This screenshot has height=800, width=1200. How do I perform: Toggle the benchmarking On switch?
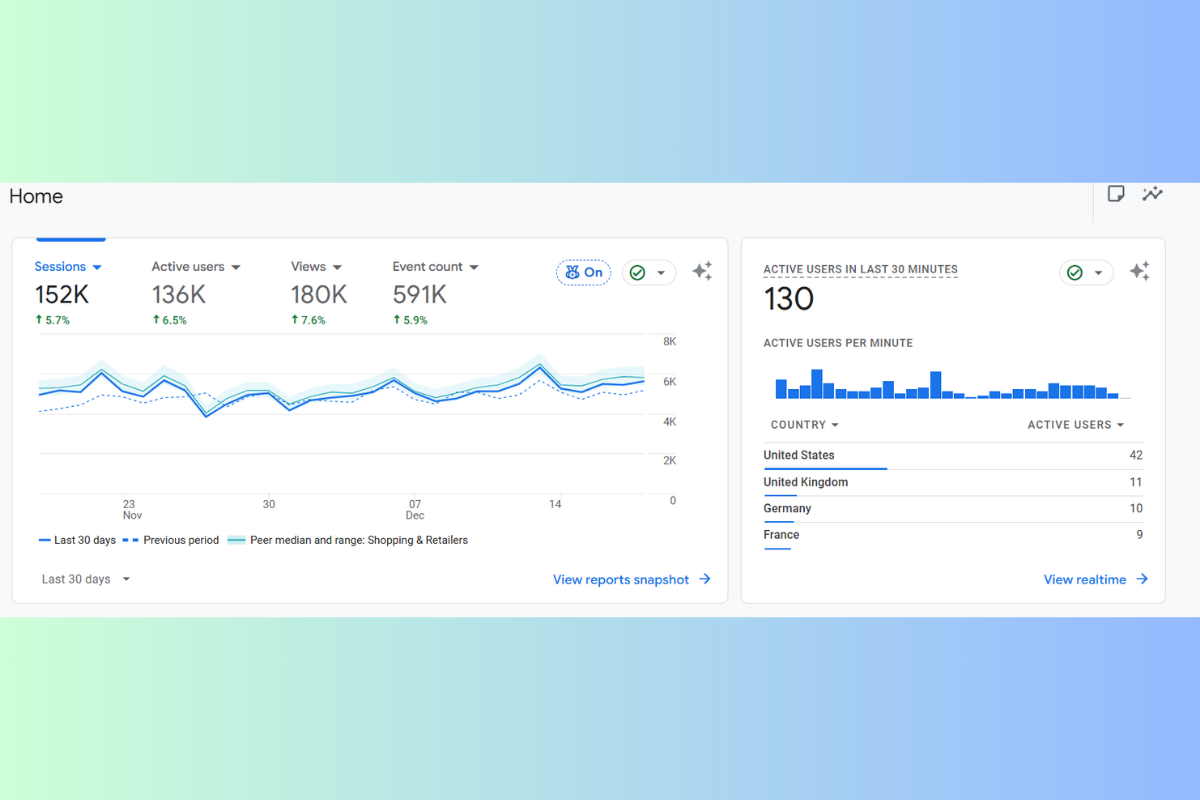[583, 272]
